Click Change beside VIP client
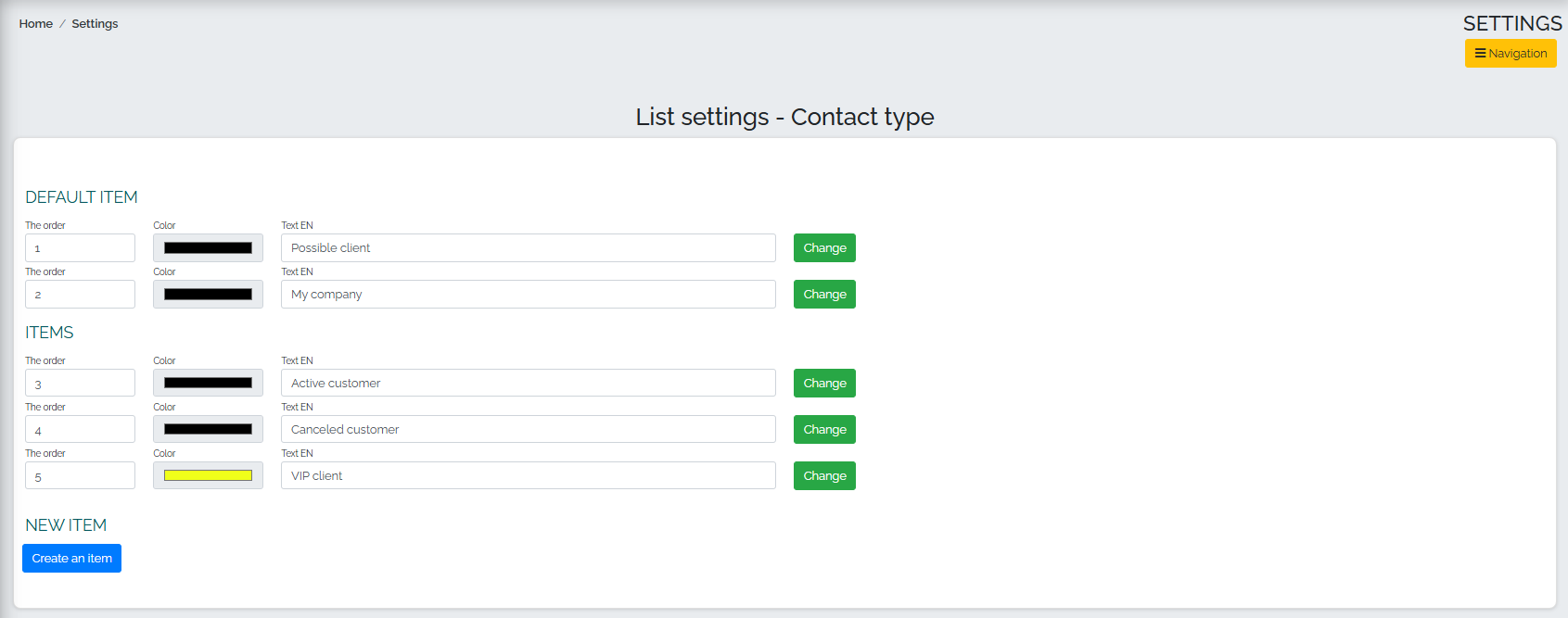The width and height of the screenshot is (1568, 618). (x=824, y=476)
